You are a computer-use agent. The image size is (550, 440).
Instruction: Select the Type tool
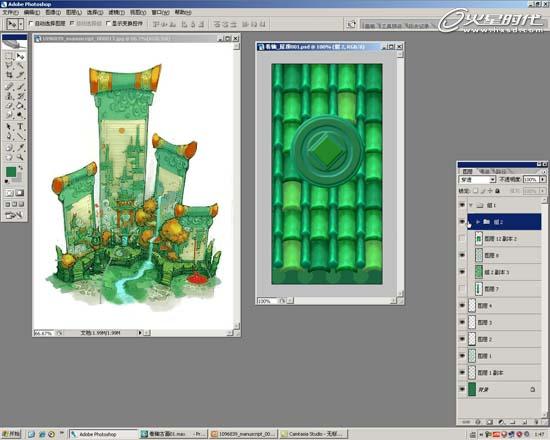(x=20, y=127)
